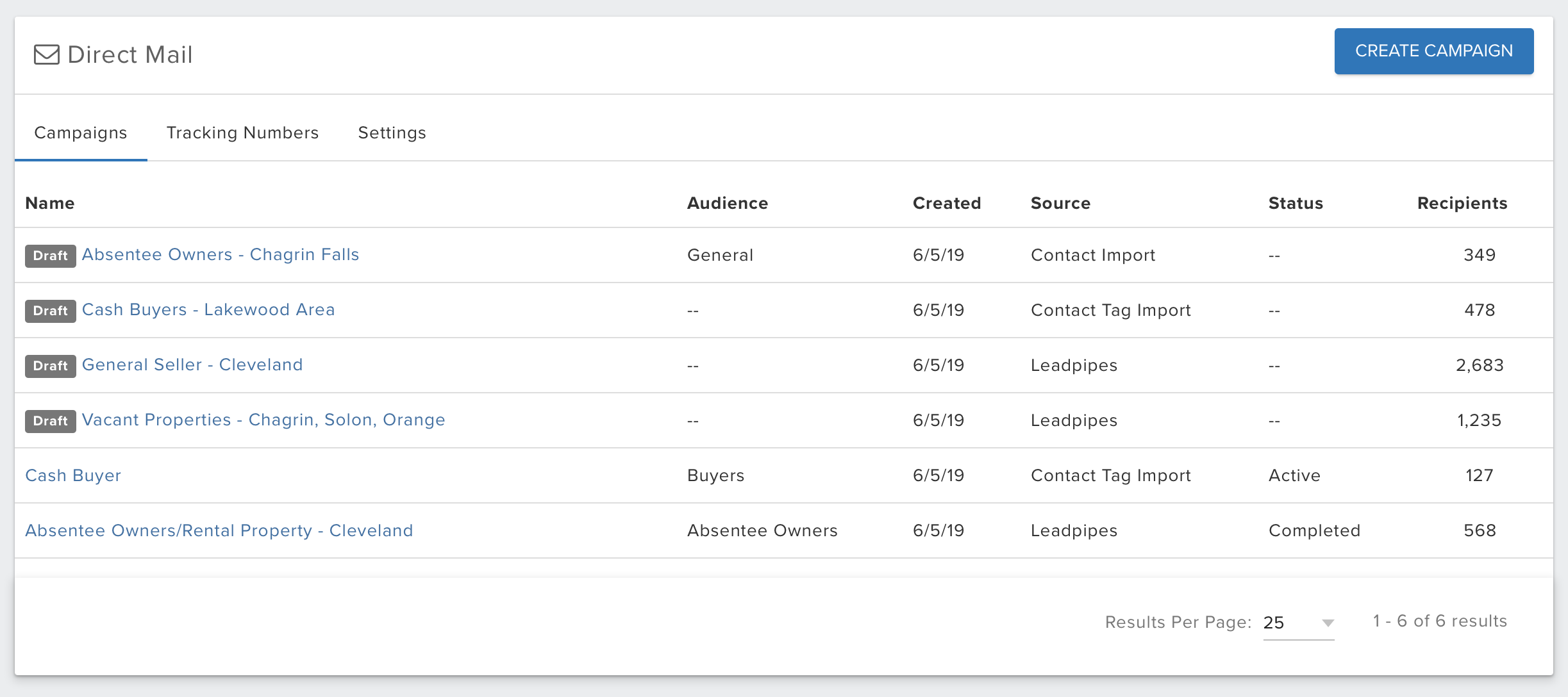Click the Contact Import source cell

pos(1093,255)
